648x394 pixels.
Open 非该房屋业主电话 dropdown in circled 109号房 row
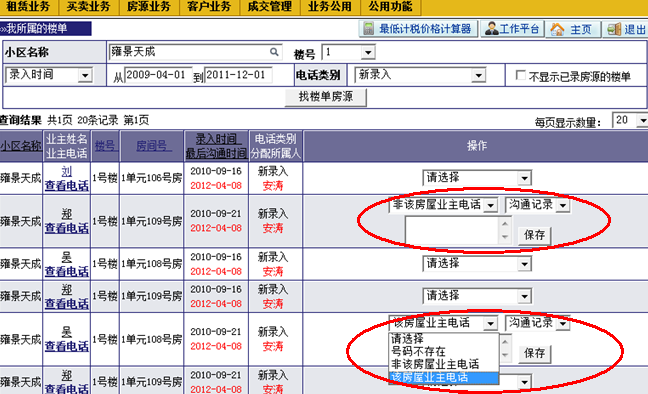[443, 205]
